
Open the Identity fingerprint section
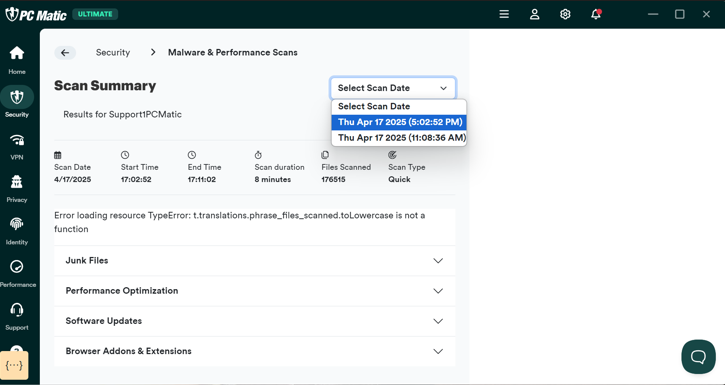click(17, 231)
